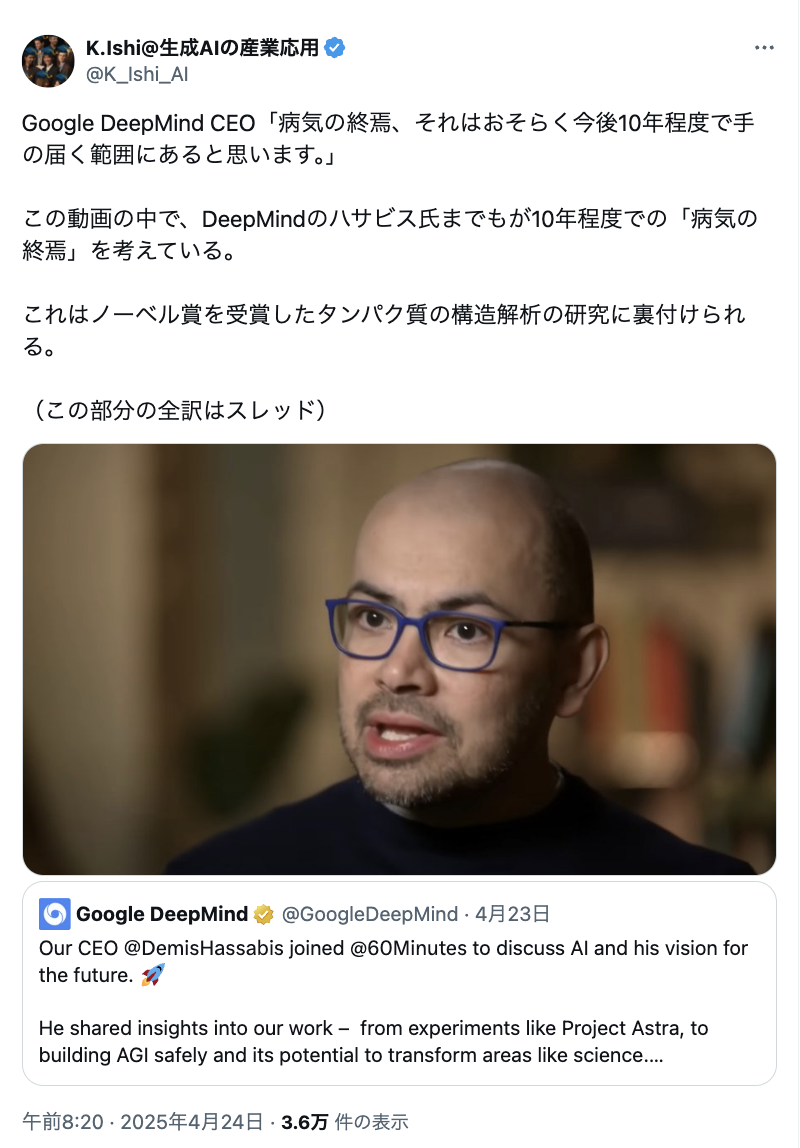The image size is (800, 1148).
Task: Open the @GoogleDeepMind handle
Action: click(370, 914)
